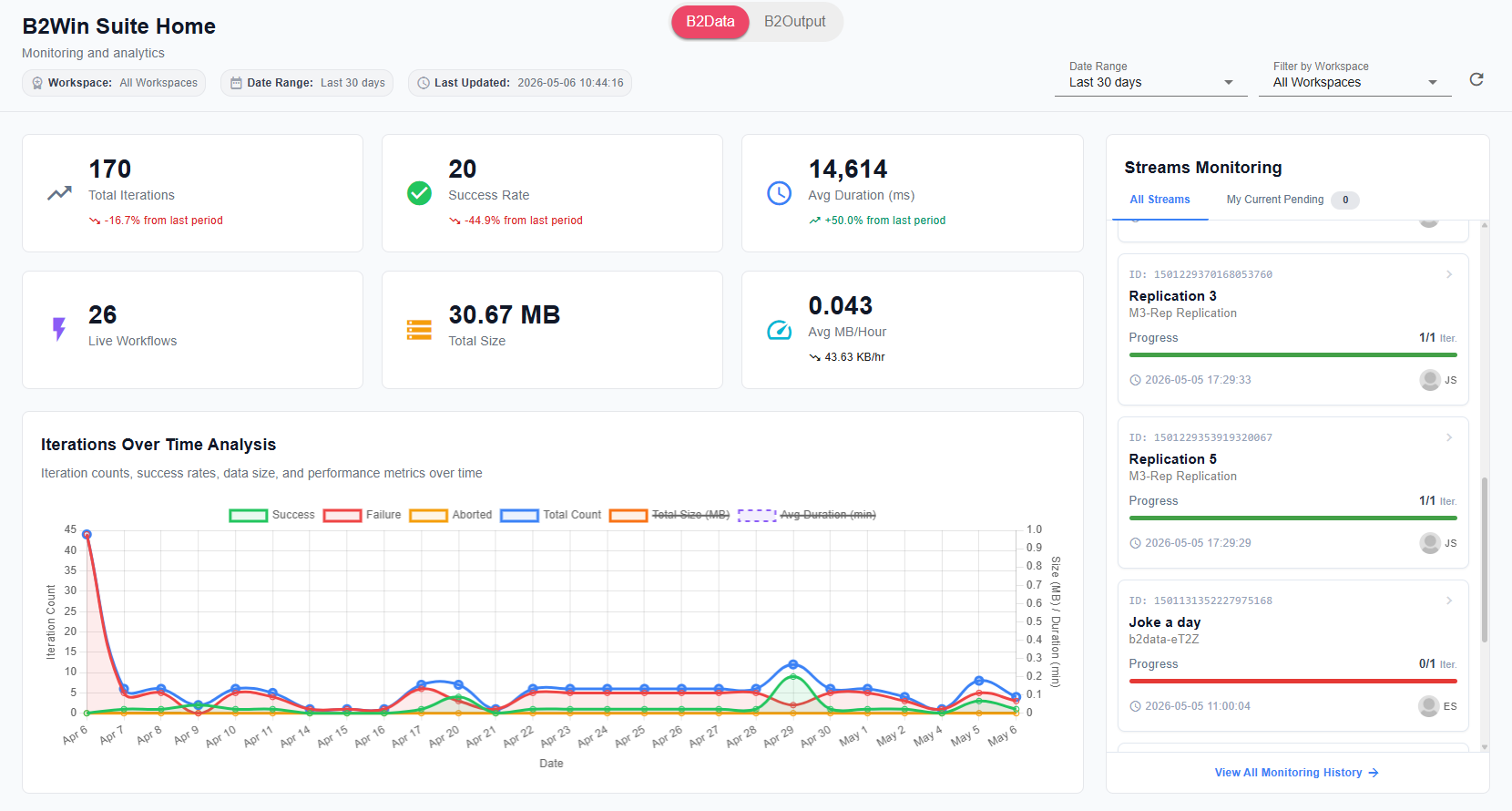Viewport: 1512px width, 811px height.
Task: Click the 14,614 average duration value
Action: tap(848, 169)
